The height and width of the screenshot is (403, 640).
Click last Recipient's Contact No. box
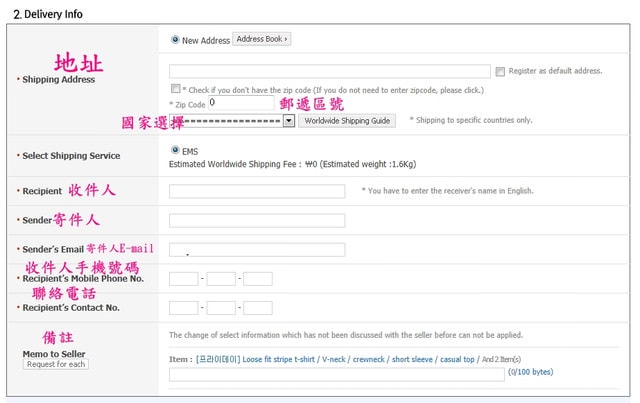[x=258, y=308]
